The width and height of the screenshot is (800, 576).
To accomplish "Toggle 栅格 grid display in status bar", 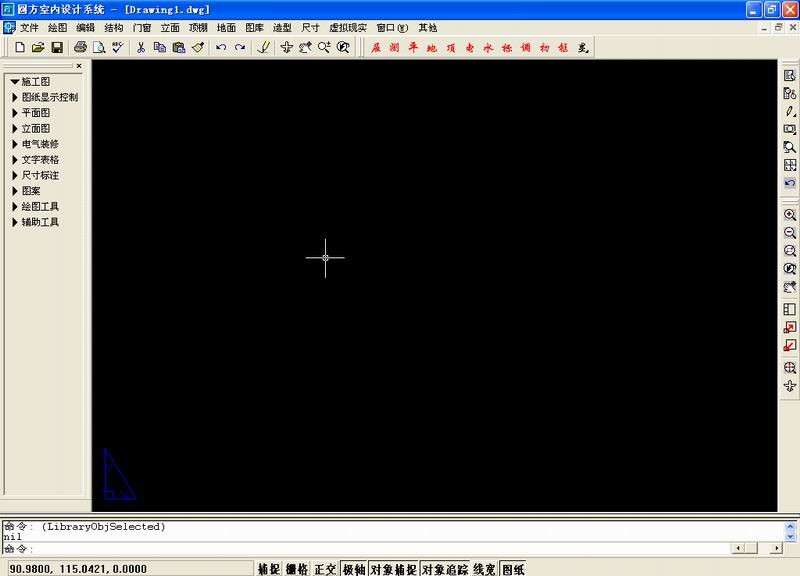I will (297, 569).
